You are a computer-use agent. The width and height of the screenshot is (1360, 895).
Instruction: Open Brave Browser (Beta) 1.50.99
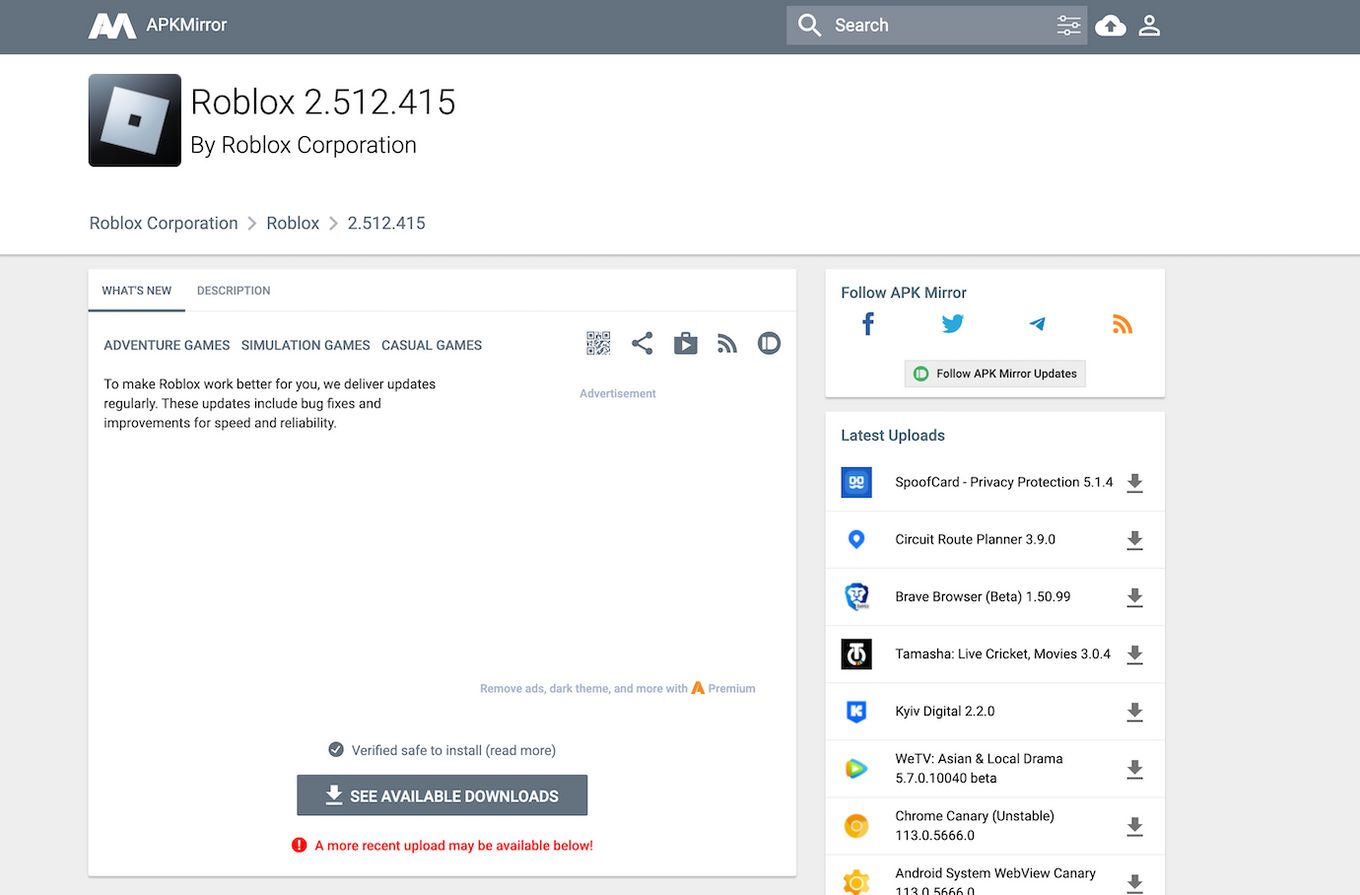983,597
